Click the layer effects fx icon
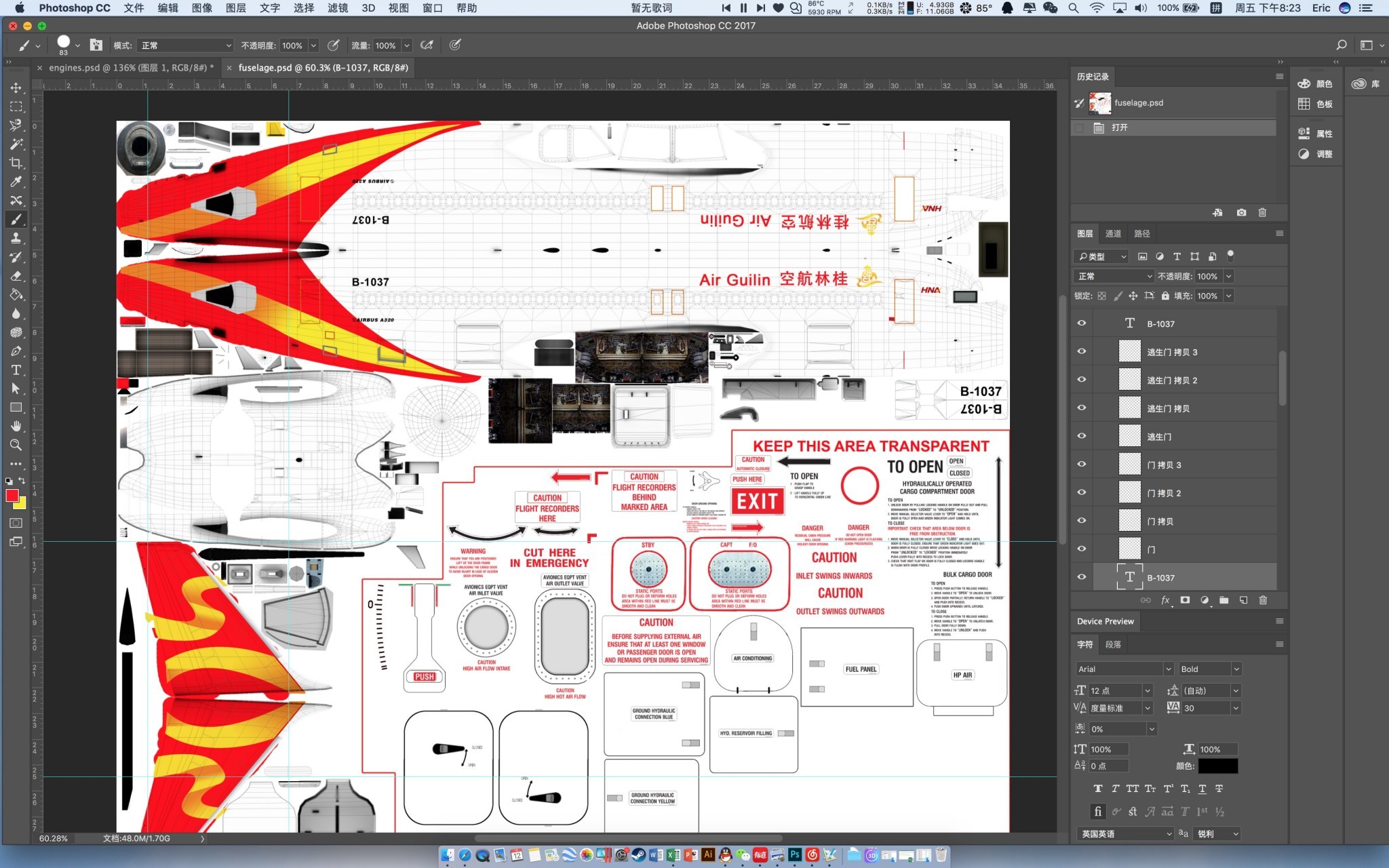Image resolution: width=1389 pixels, height=868 pixels. pyautogui.click(x=1165, y=600)
